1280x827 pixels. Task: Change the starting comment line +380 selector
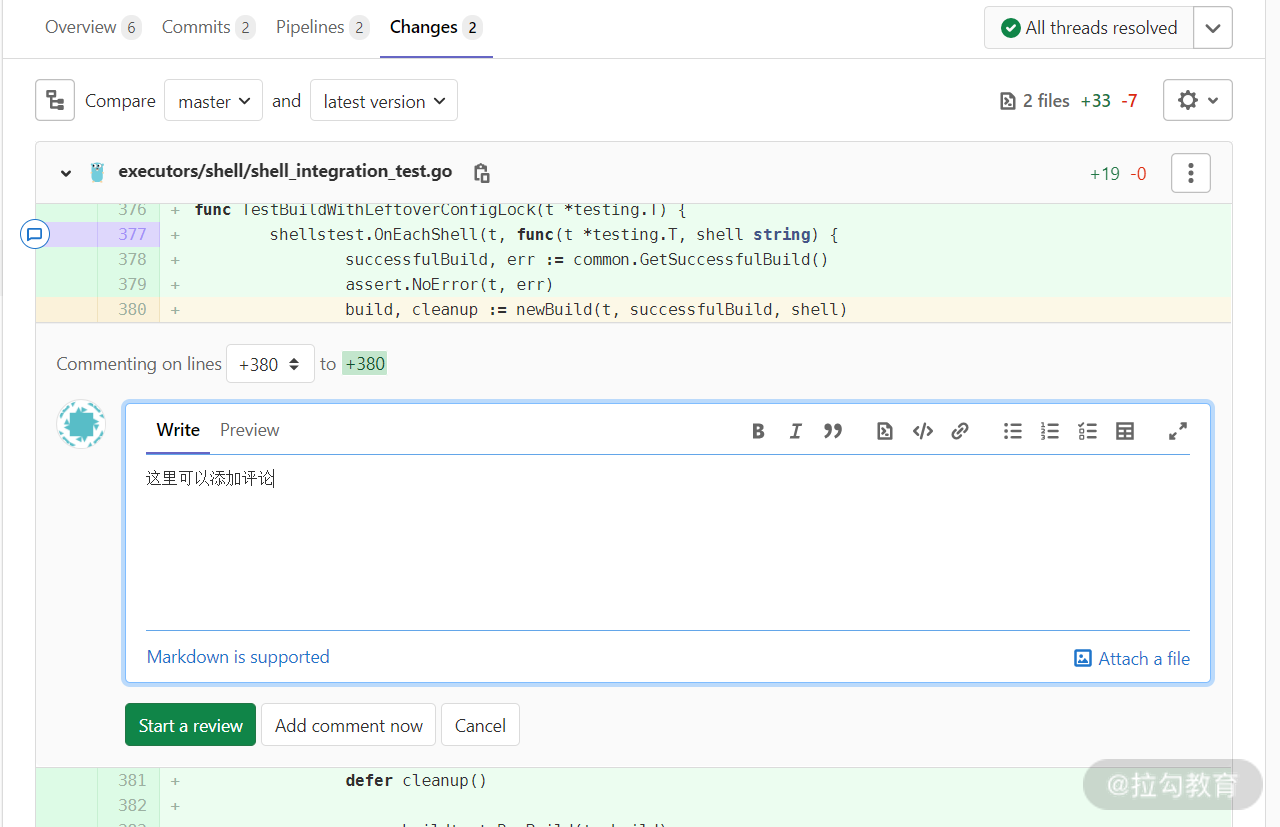(270, 364)
